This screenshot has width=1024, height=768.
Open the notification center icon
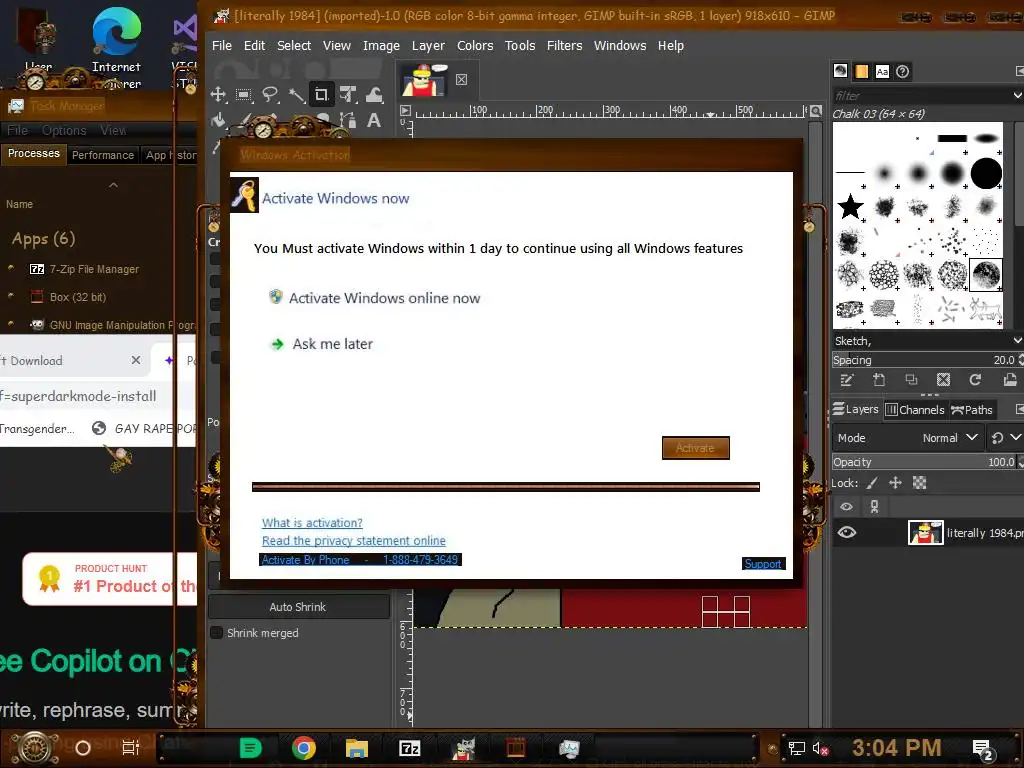pos(983,748)
